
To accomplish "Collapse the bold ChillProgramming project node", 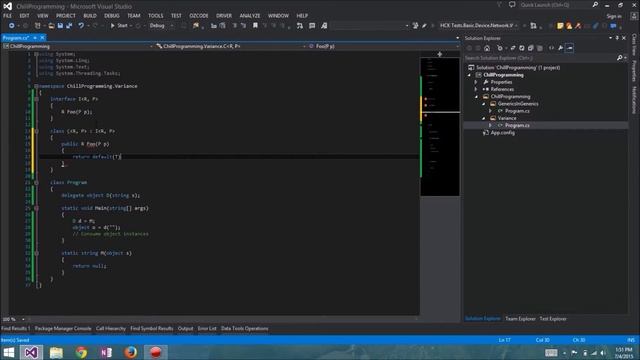I will [x=469, y=75].
